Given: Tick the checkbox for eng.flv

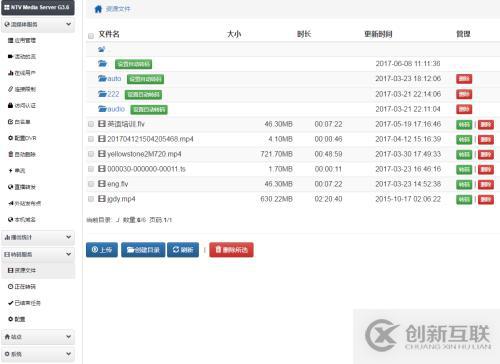Looking at the screenshot, I should click(x=91, y=184).
